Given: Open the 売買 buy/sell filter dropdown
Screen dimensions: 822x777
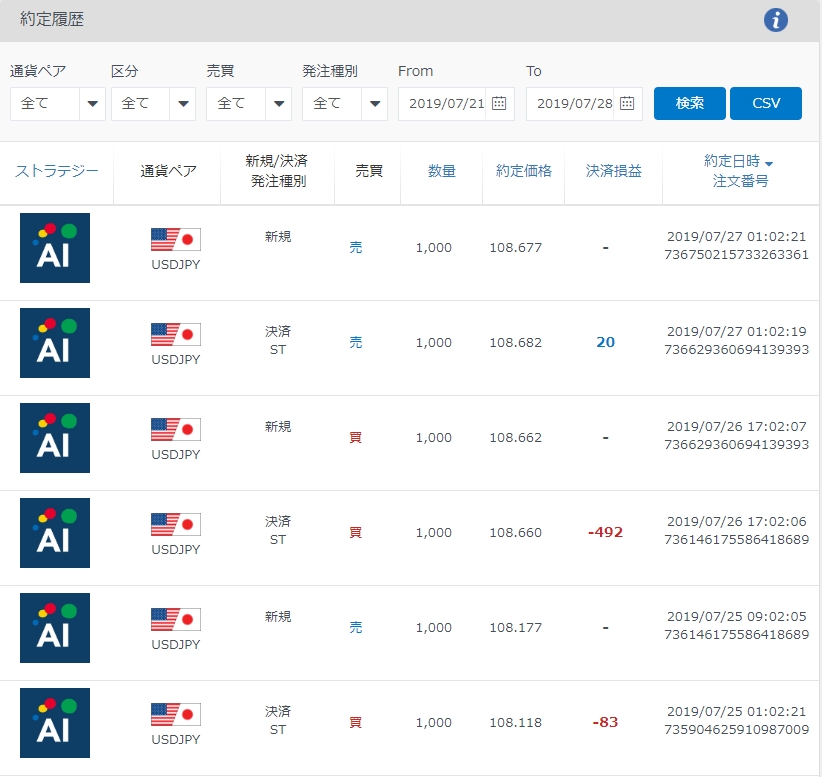Looking at the screenshot, I should tap(249, 103).
